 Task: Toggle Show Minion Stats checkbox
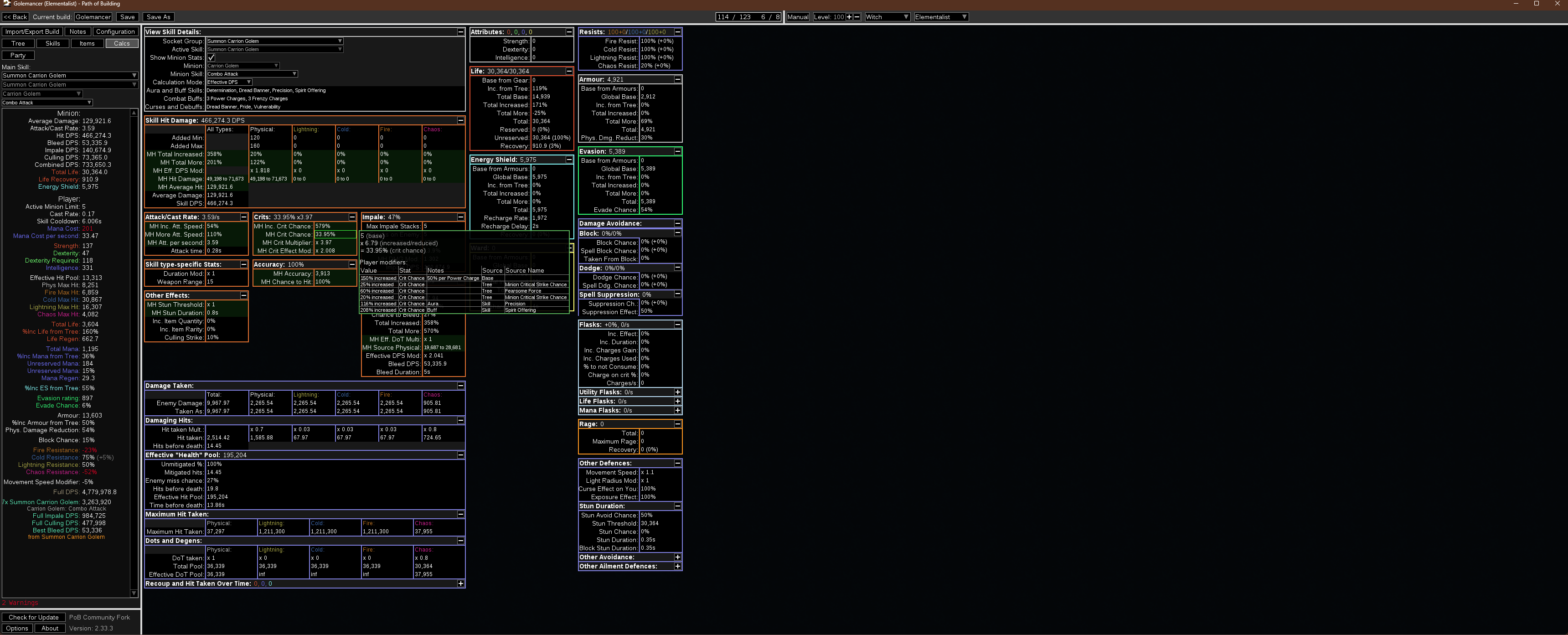point(211,58)
